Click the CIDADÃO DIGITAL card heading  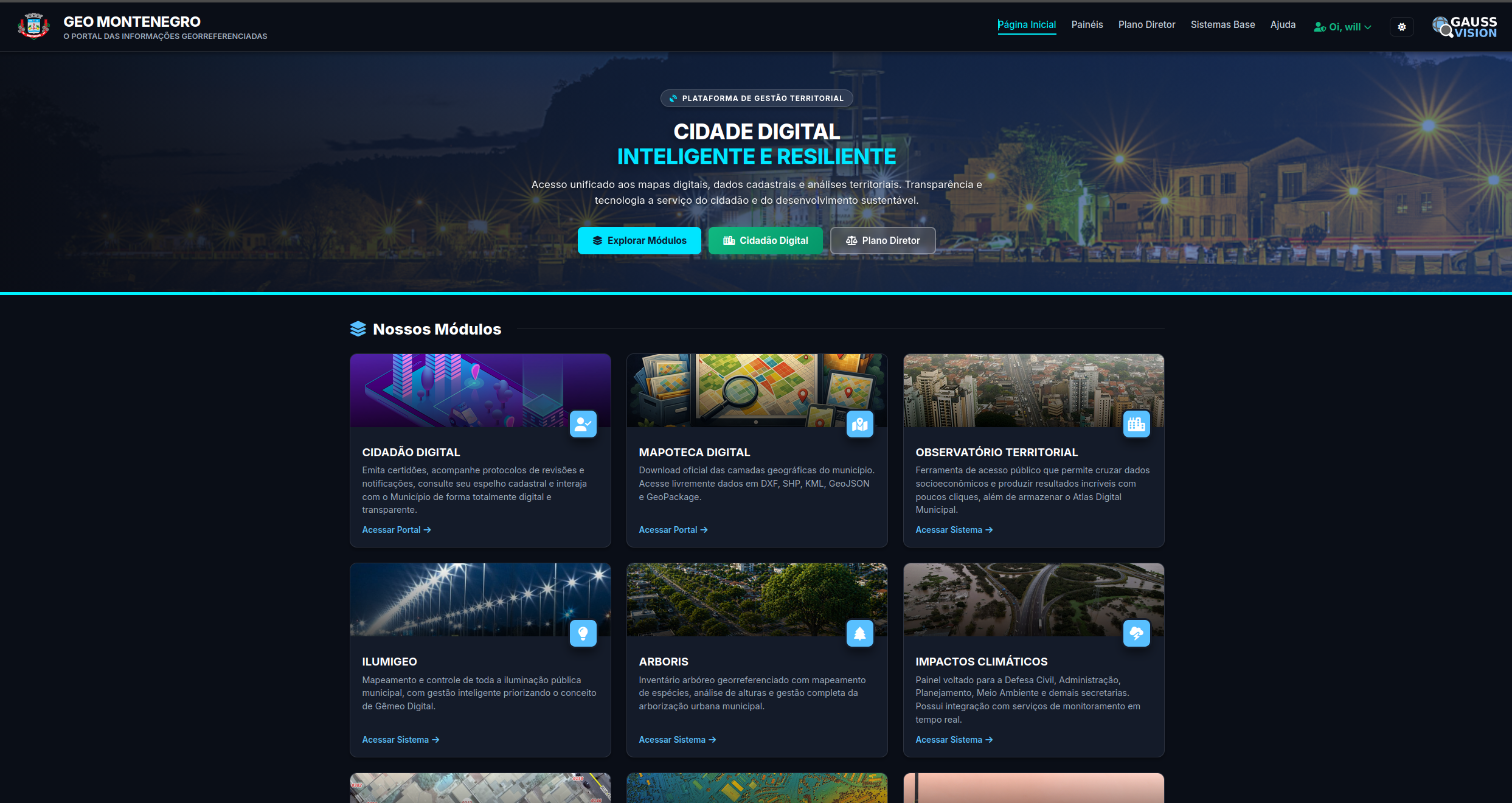pyautogui.click(x=411, y=452)
